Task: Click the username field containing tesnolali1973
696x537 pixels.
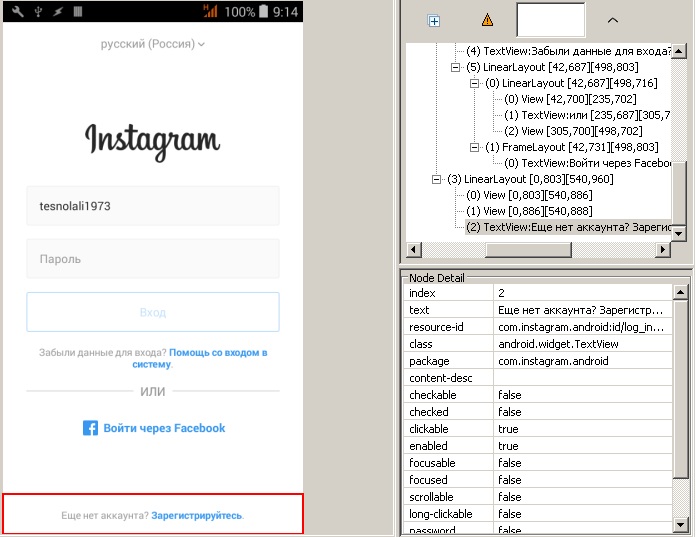Action: (x=153, y=206)
